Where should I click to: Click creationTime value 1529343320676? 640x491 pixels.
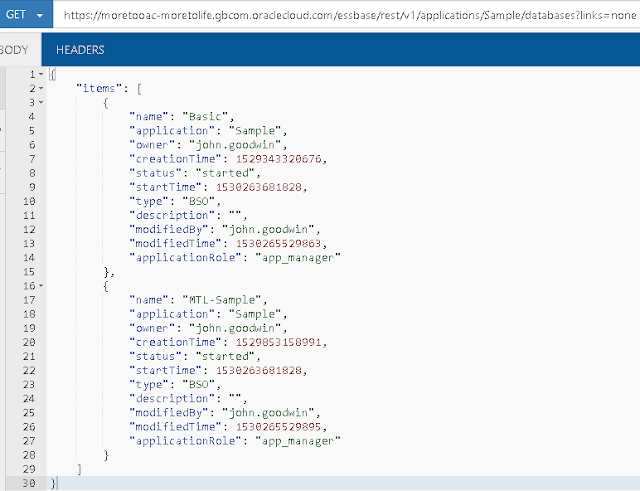click(x=279, y=159)
